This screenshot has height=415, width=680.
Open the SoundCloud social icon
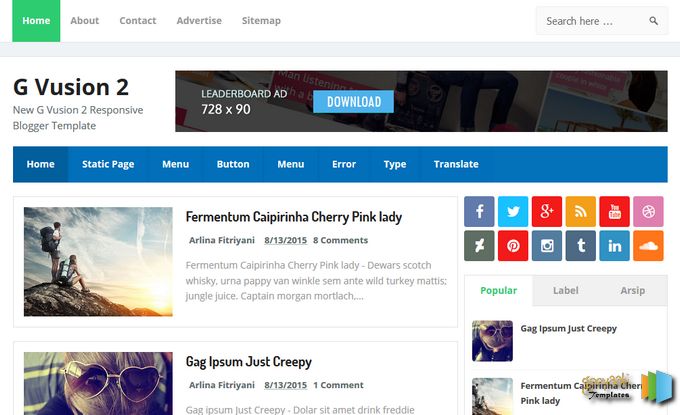tap(648, 246)
